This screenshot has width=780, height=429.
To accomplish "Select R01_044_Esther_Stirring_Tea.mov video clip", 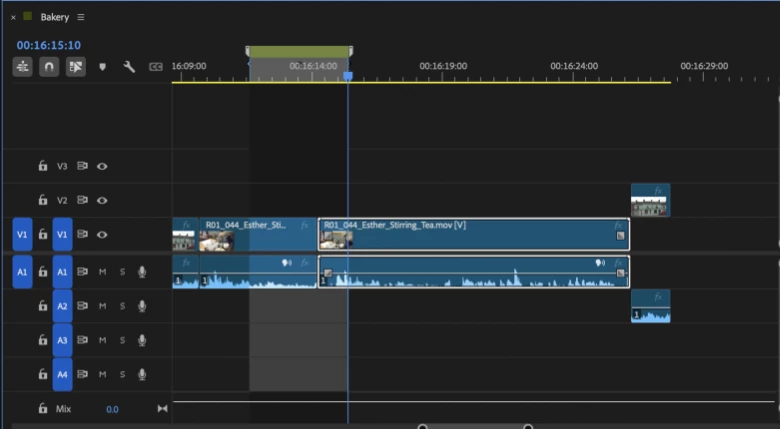I will click(474, 234).
